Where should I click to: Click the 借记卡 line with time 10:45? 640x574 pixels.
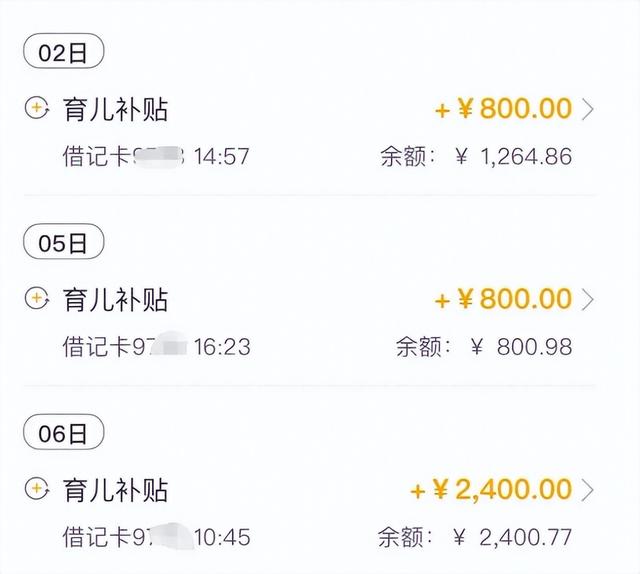156,537
